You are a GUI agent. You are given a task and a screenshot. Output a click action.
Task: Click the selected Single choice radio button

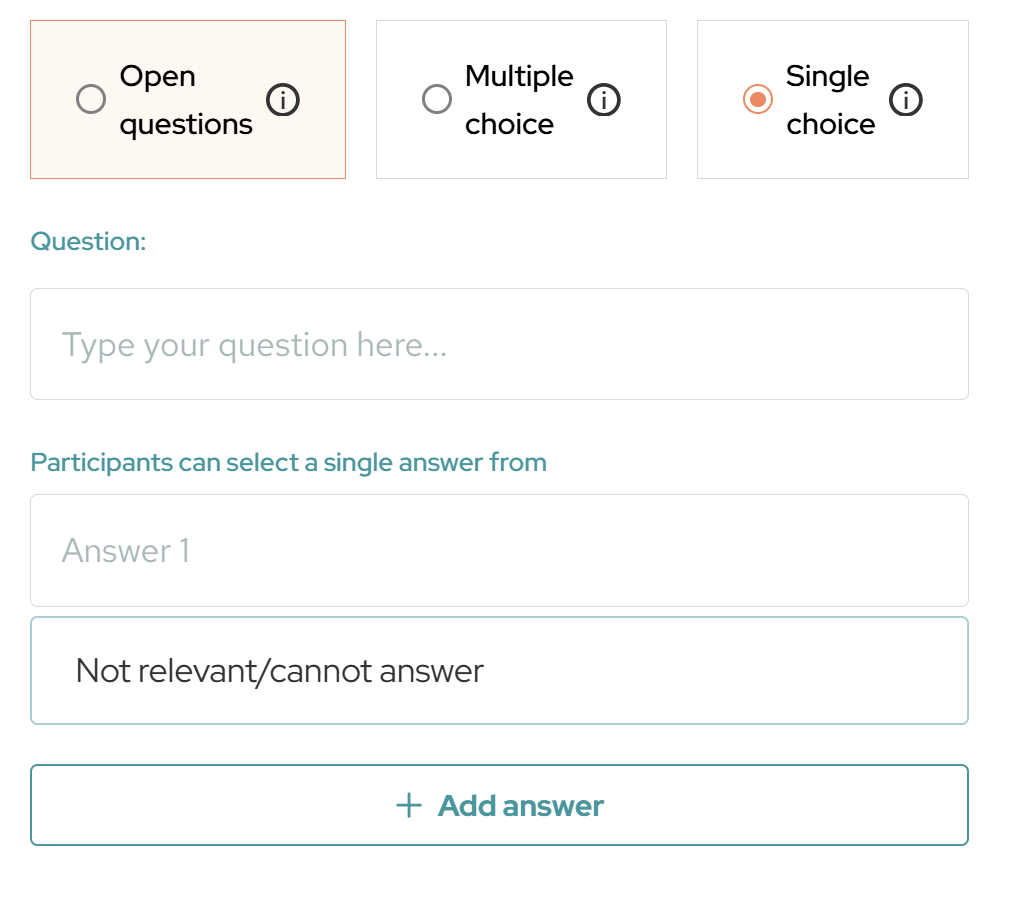click(758, 99)
